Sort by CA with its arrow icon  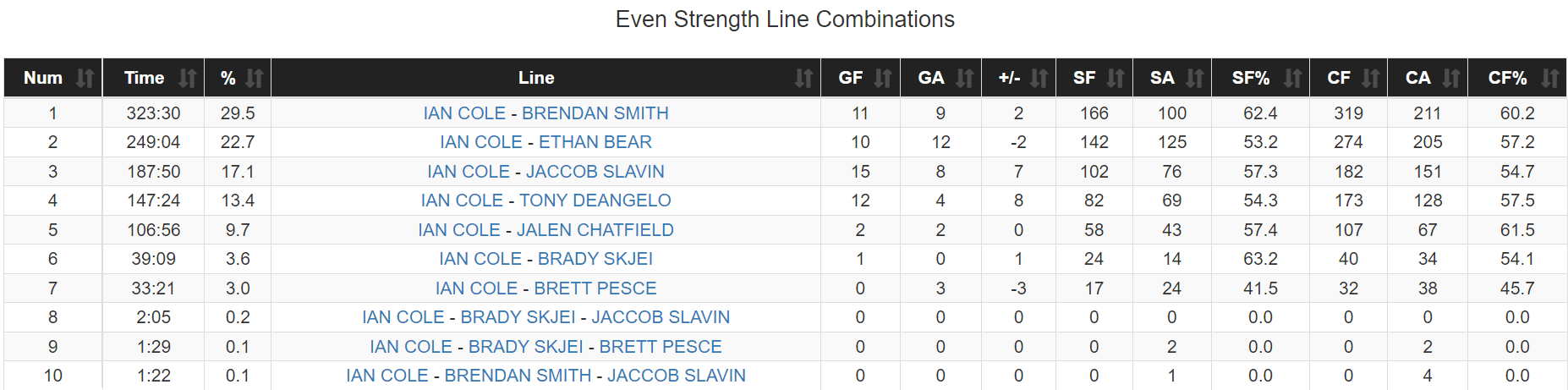[x=1451, y=79]
